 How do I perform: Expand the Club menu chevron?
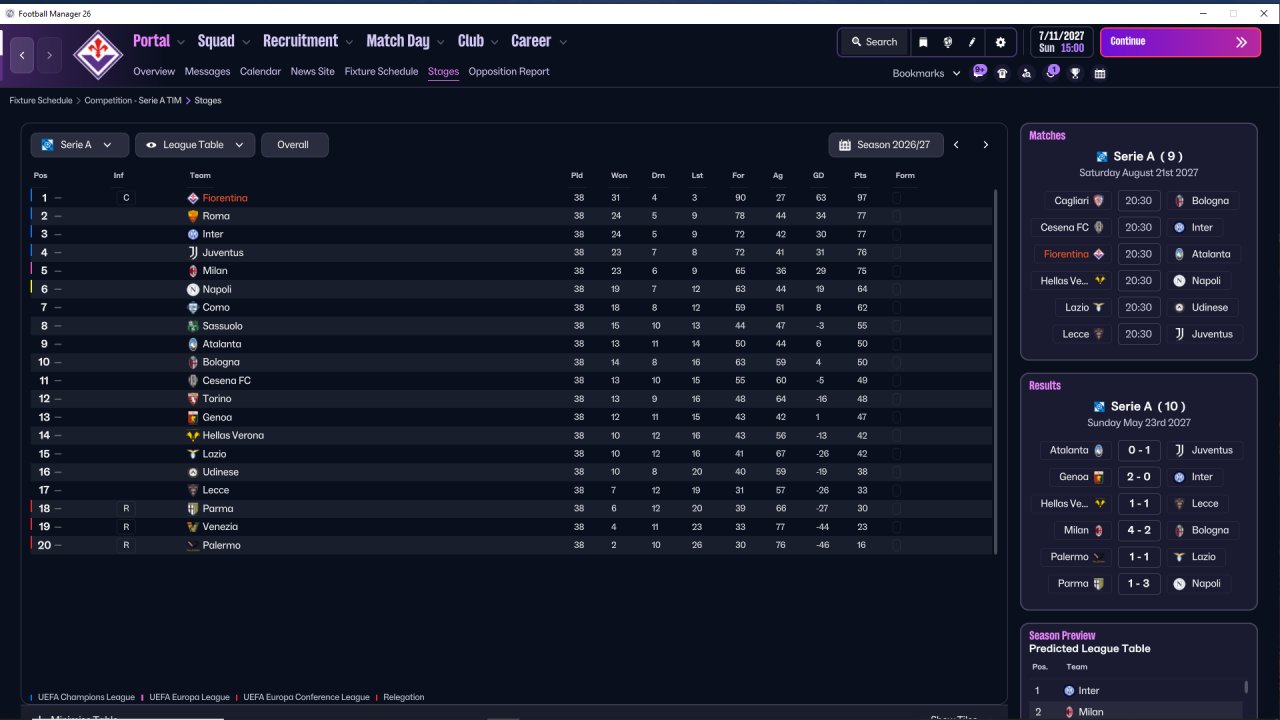coord(494,42)
